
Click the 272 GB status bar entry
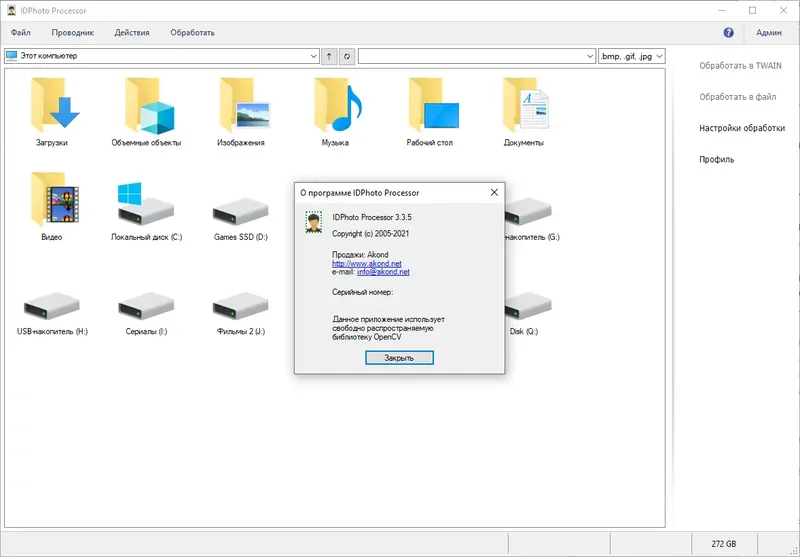(723, 544)
